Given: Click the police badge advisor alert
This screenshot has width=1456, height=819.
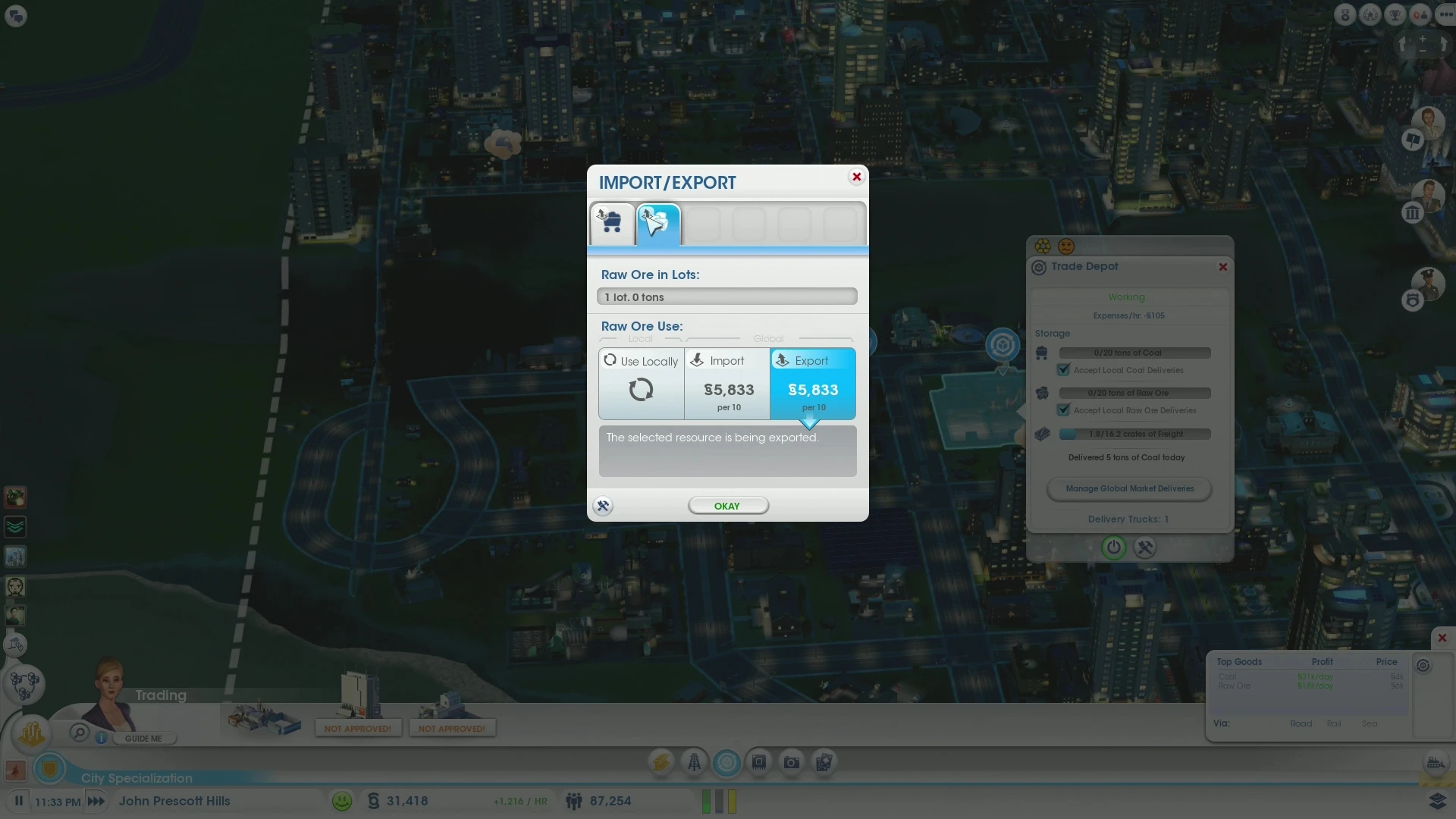Looking at the screenshot, I should (1412, 300).
